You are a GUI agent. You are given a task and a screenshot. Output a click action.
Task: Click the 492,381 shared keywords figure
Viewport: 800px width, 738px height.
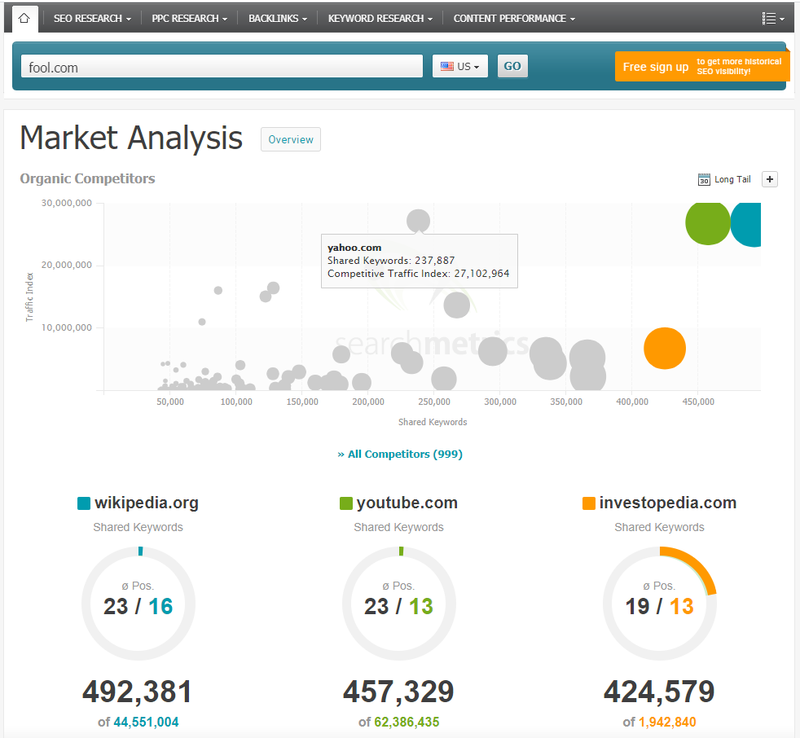click(x=138, y=692)
